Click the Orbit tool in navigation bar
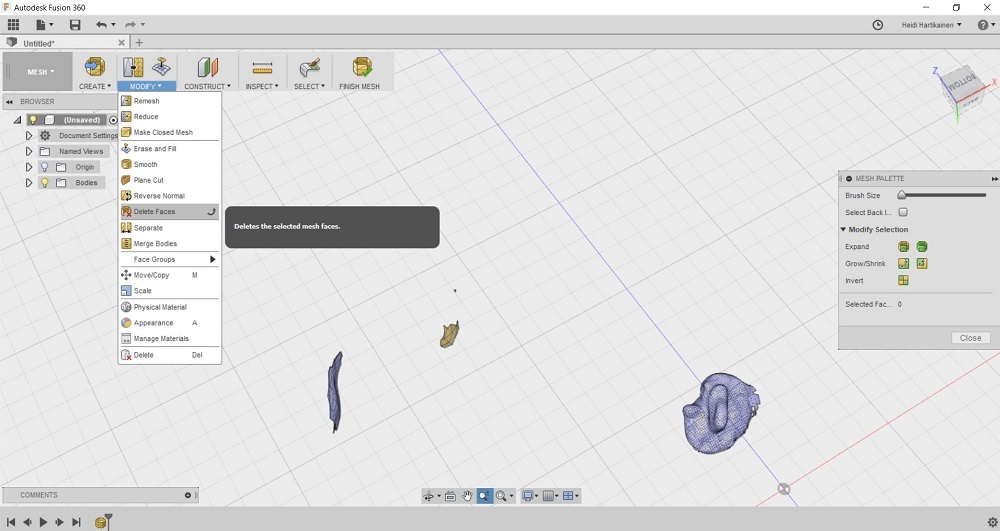 tap(429, 496)
